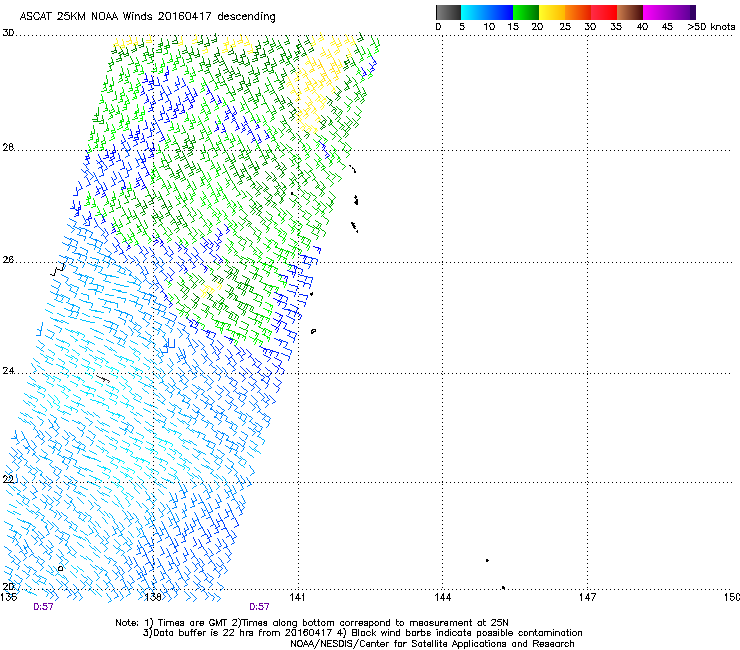Select the dark purple 45-50 knots legend segment
740x650 pixels.
(682, 12)
